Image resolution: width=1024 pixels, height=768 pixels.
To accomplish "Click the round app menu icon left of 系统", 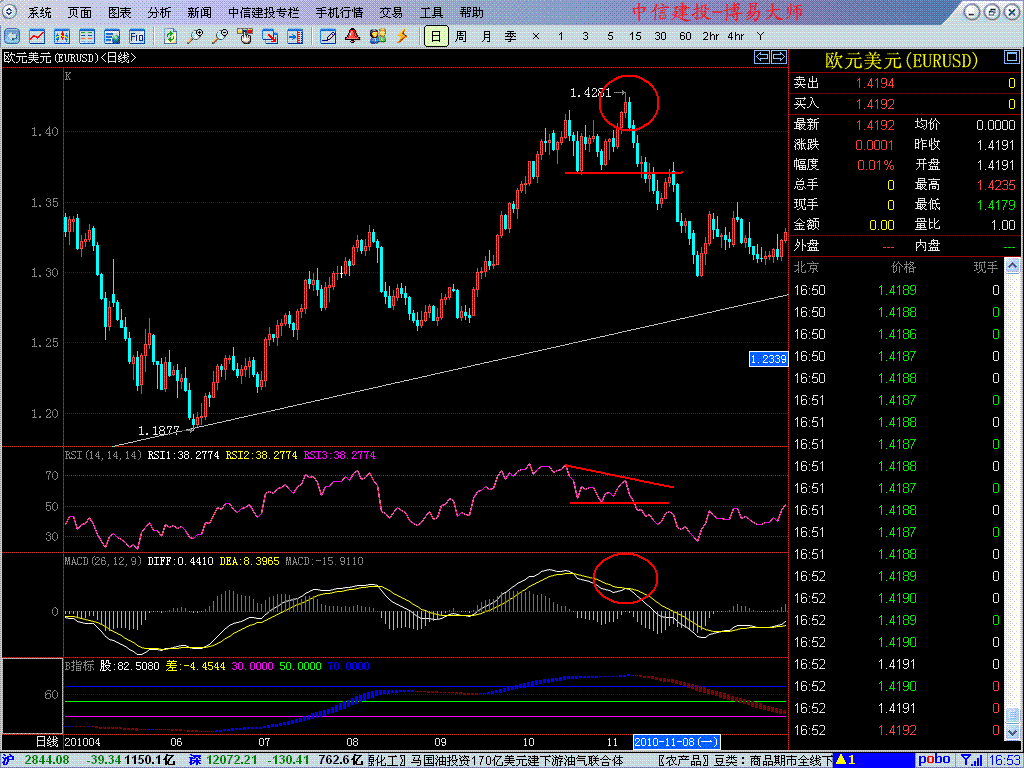I will pos(11,12).
